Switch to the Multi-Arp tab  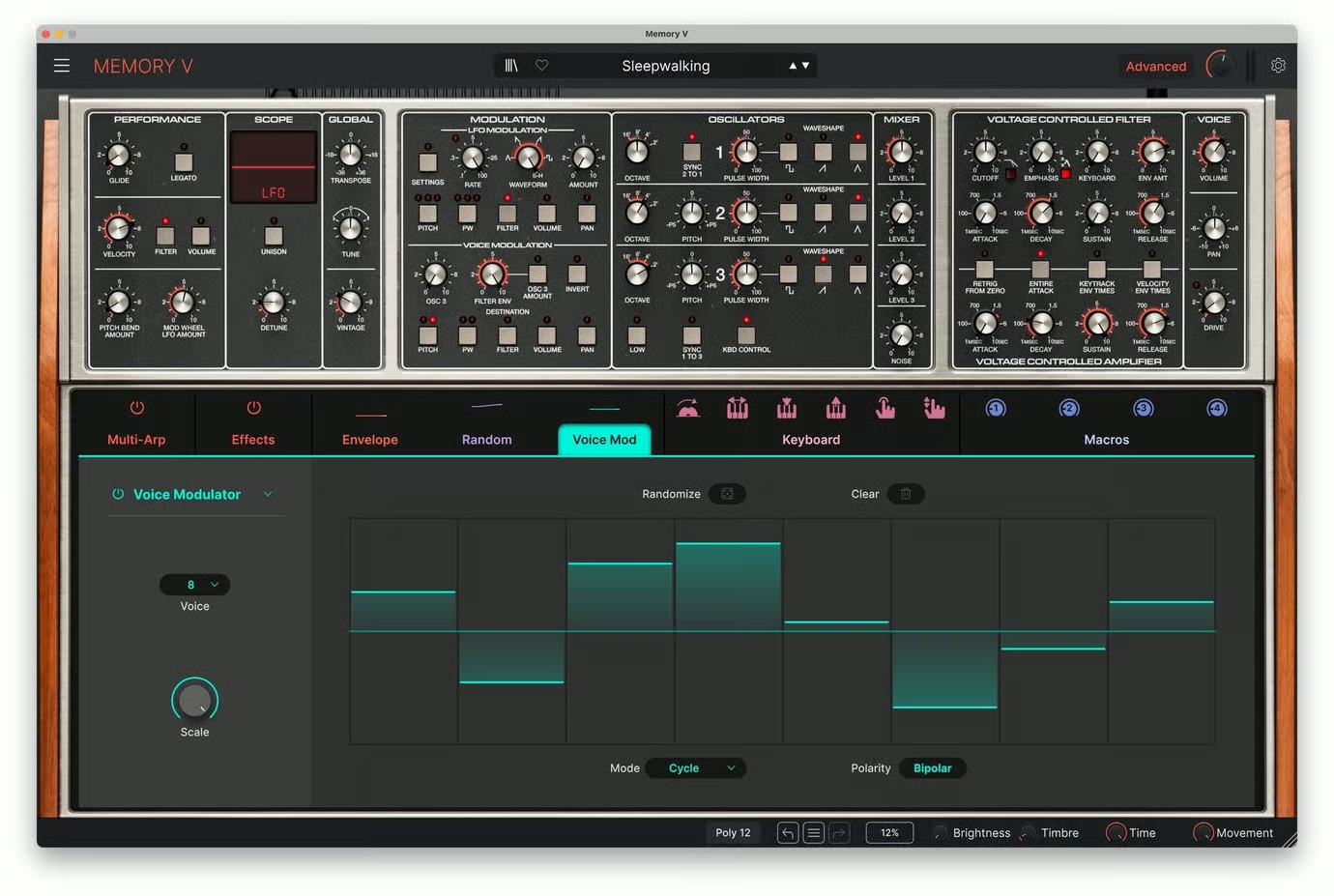point(136,440)
